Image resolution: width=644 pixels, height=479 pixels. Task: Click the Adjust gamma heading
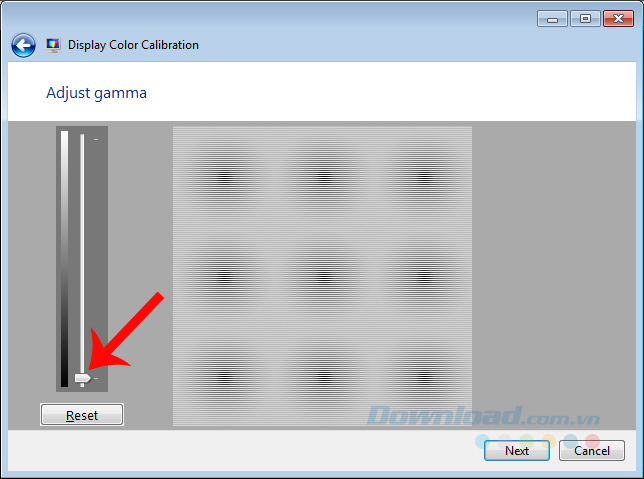(x=96, y=93)
